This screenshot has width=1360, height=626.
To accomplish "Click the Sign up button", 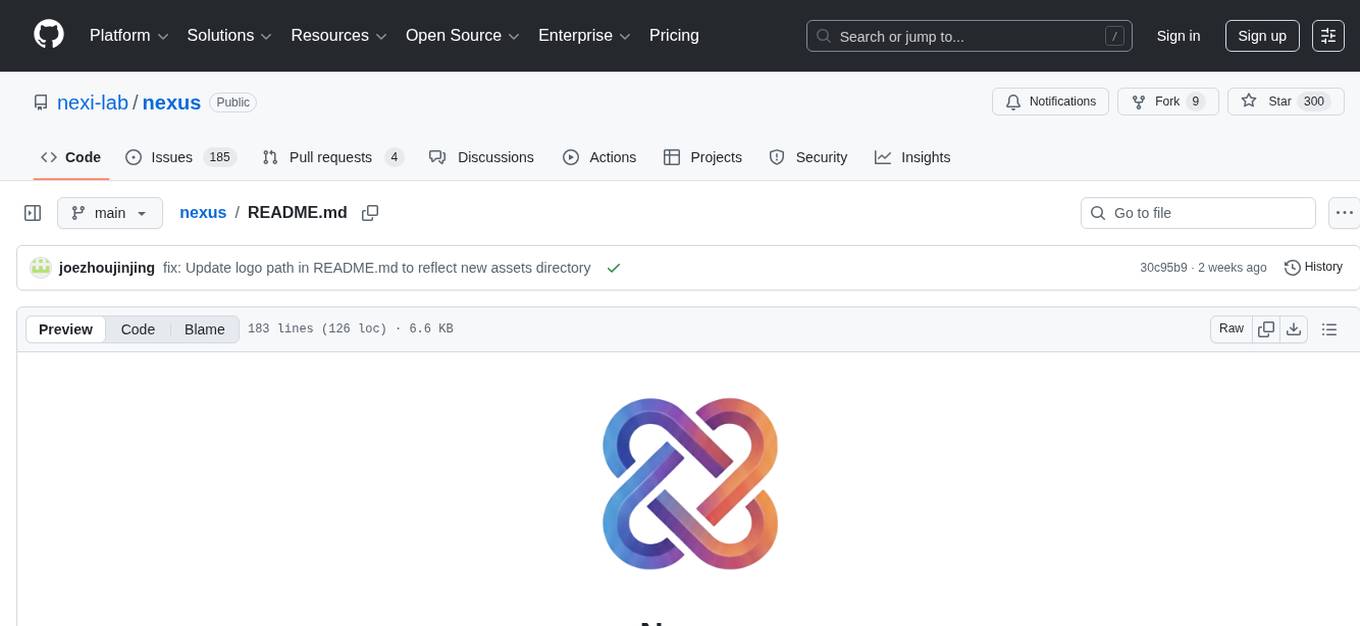I will [1262, 36].
